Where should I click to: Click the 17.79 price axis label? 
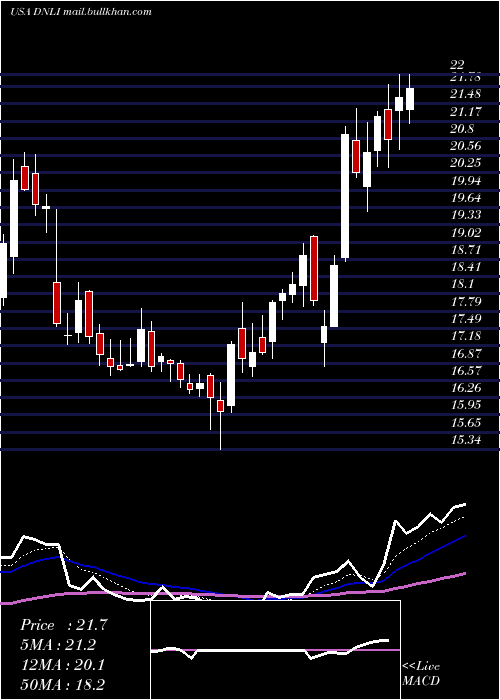point(466,302)
